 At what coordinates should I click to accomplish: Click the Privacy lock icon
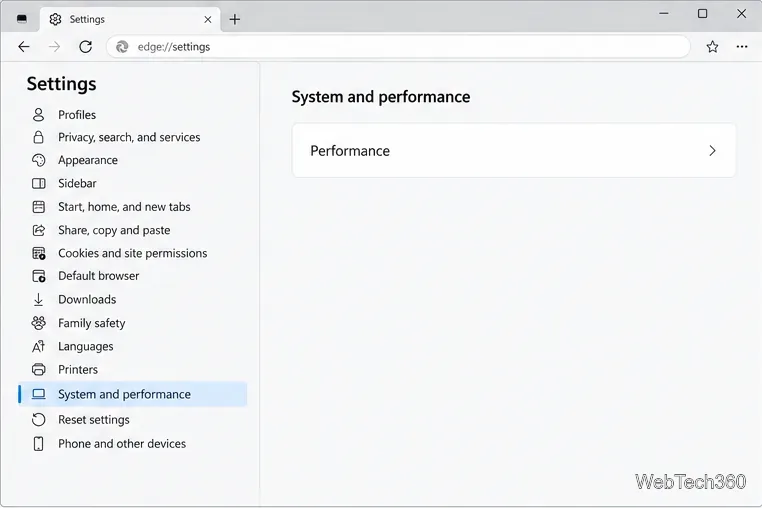point(38,138)
